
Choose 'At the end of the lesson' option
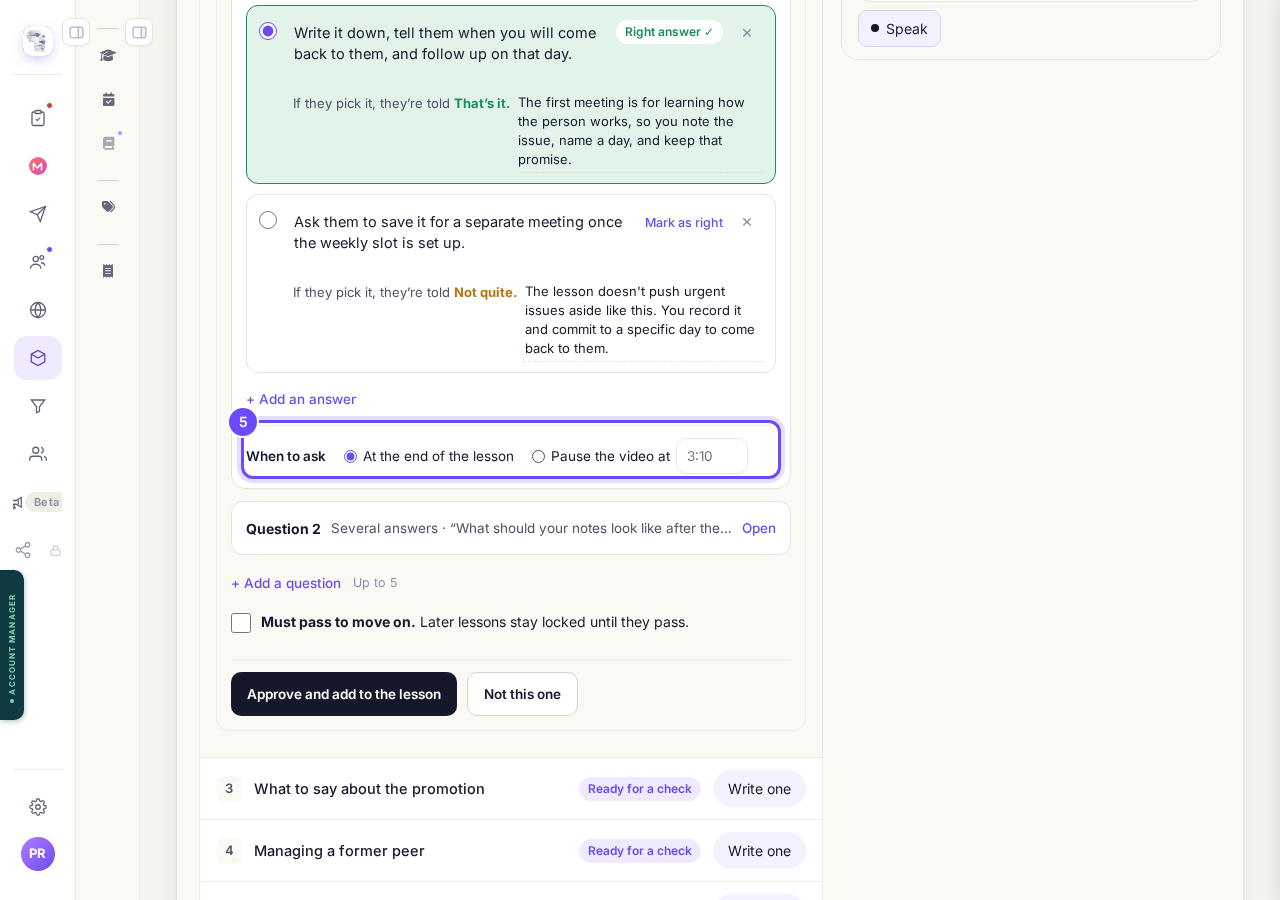[x=350, y=456]
